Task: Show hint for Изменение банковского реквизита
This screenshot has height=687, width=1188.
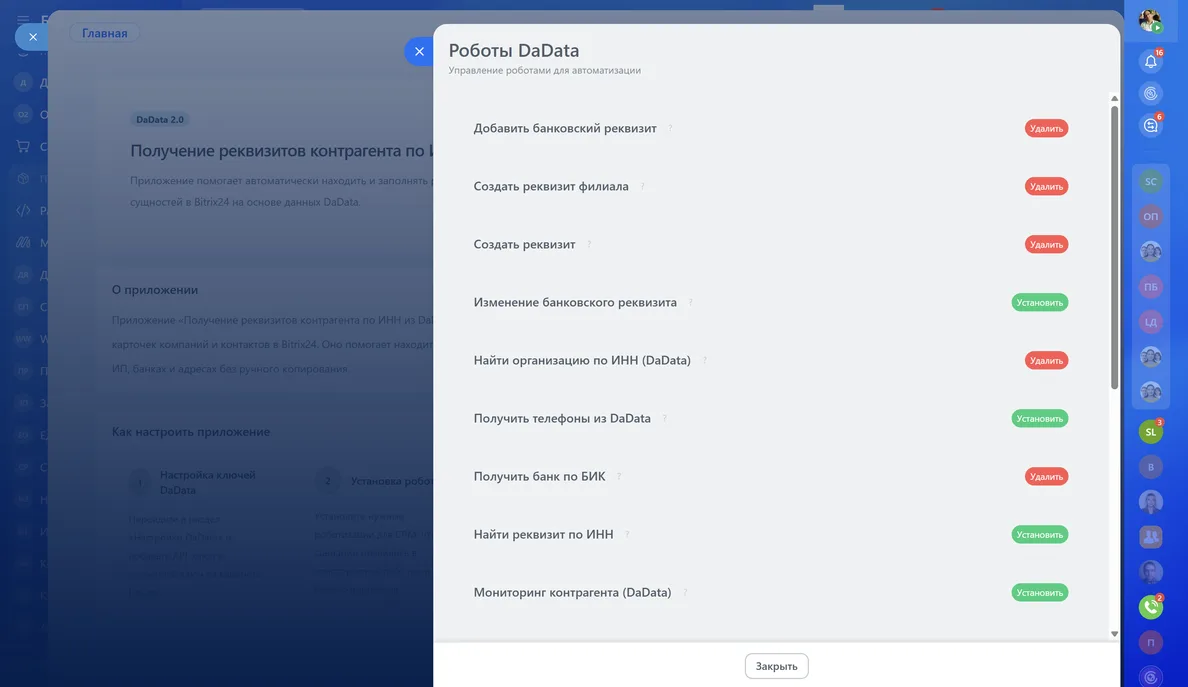Action: pyautogui.click(x=690, y=302)
